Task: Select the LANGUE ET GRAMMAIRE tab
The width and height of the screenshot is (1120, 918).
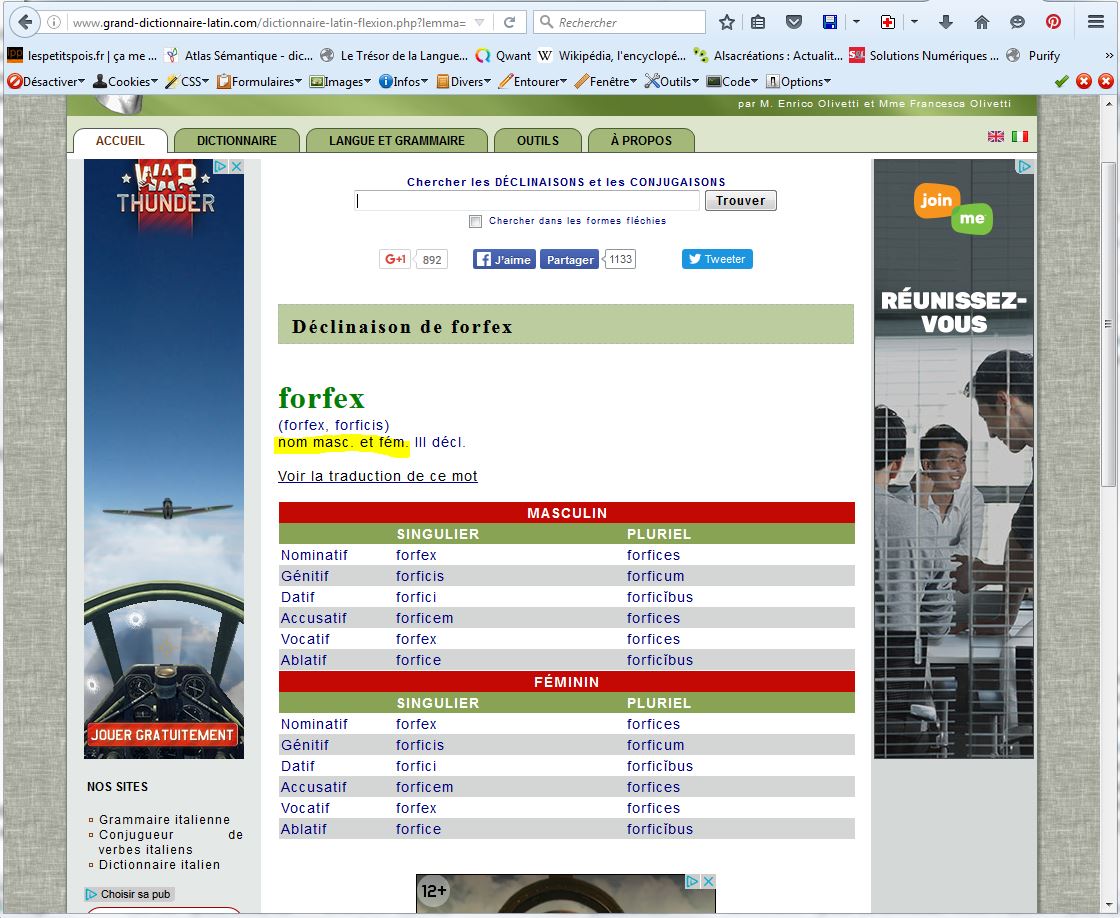Action: coord(396,141)
